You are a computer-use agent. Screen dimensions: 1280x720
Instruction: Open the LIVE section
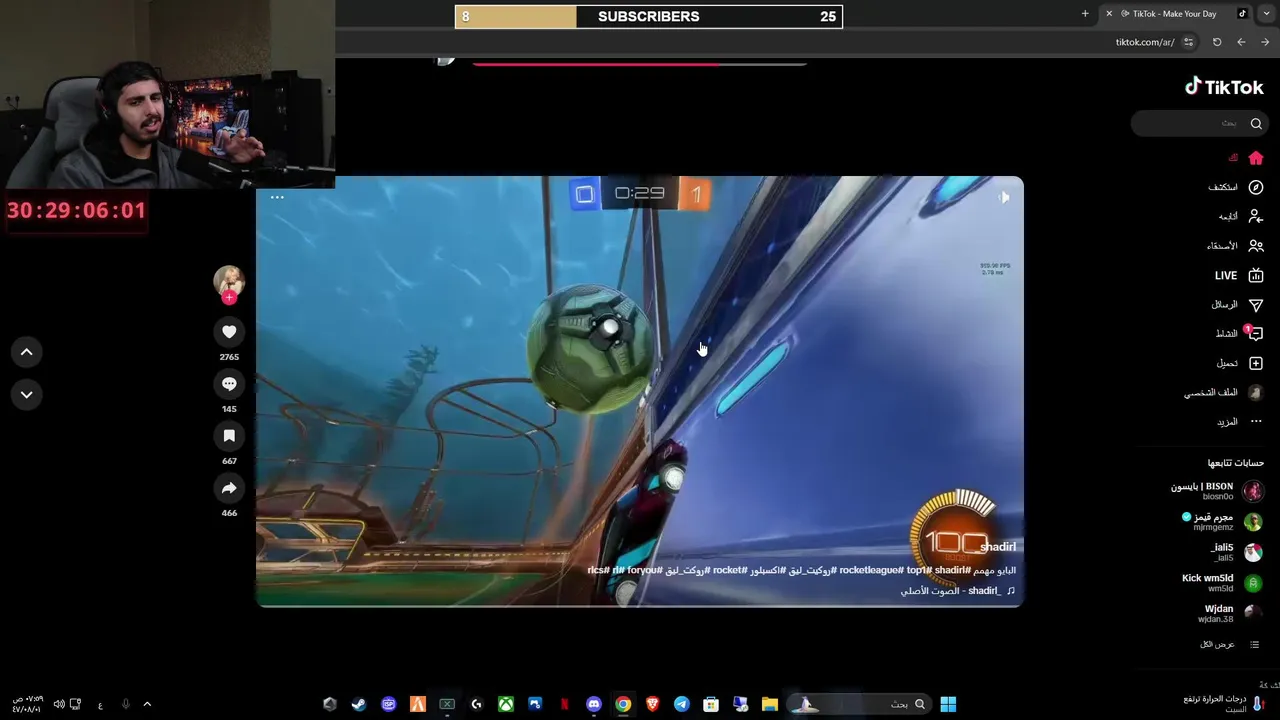click(x=1239, y=275)
